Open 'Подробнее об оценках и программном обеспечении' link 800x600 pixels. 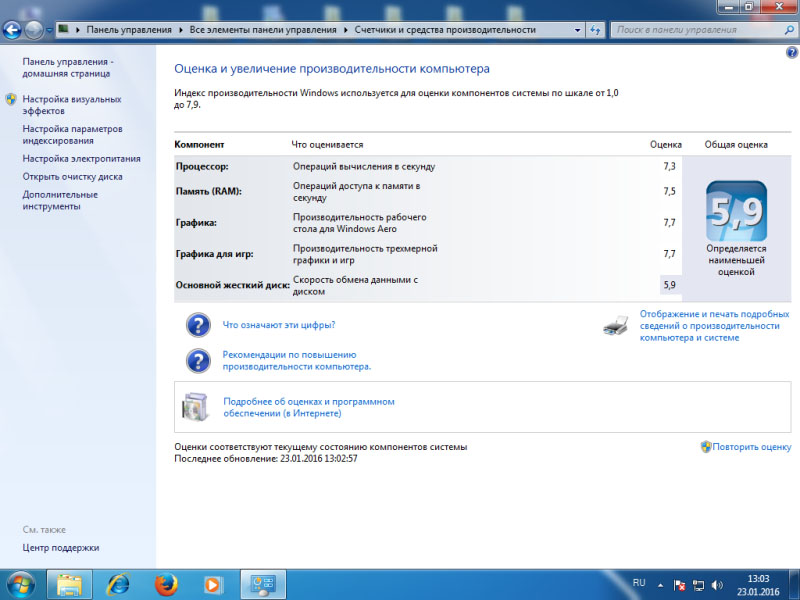click(309, 407)
